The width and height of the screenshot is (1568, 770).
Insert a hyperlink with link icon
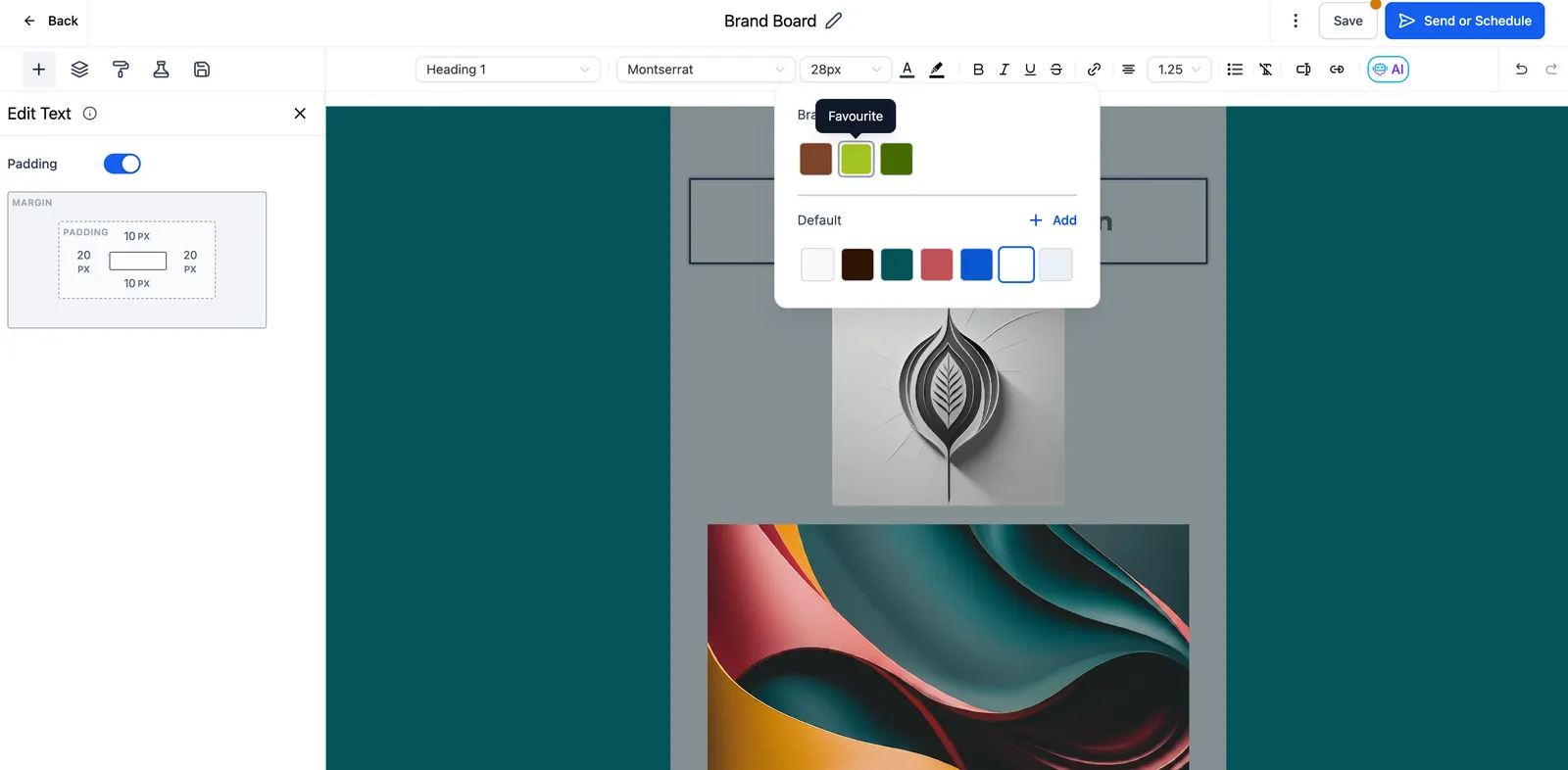(1094, 70)
